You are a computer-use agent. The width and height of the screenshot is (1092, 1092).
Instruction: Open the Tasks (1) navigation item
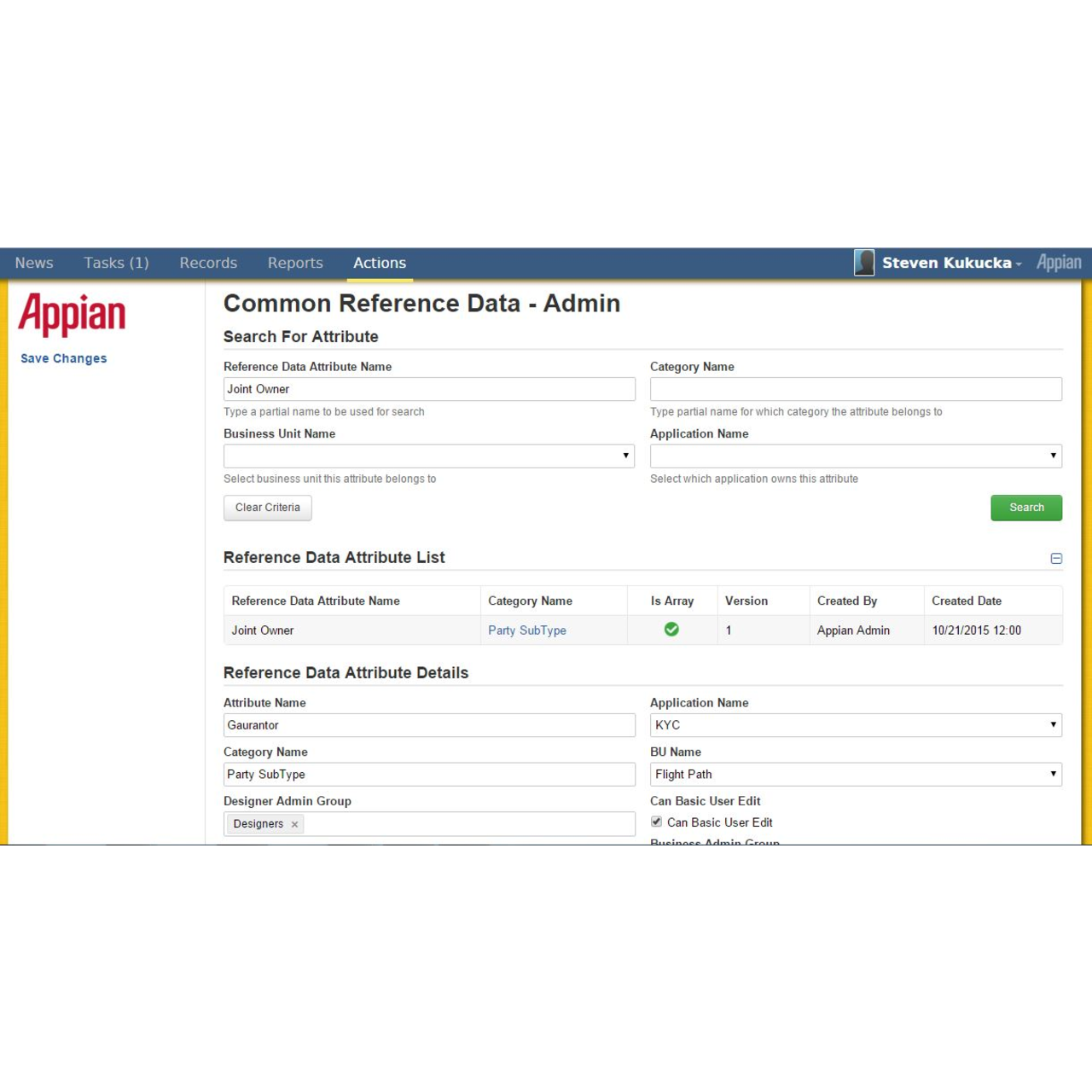pyautogui.click(x=116, y=263)
